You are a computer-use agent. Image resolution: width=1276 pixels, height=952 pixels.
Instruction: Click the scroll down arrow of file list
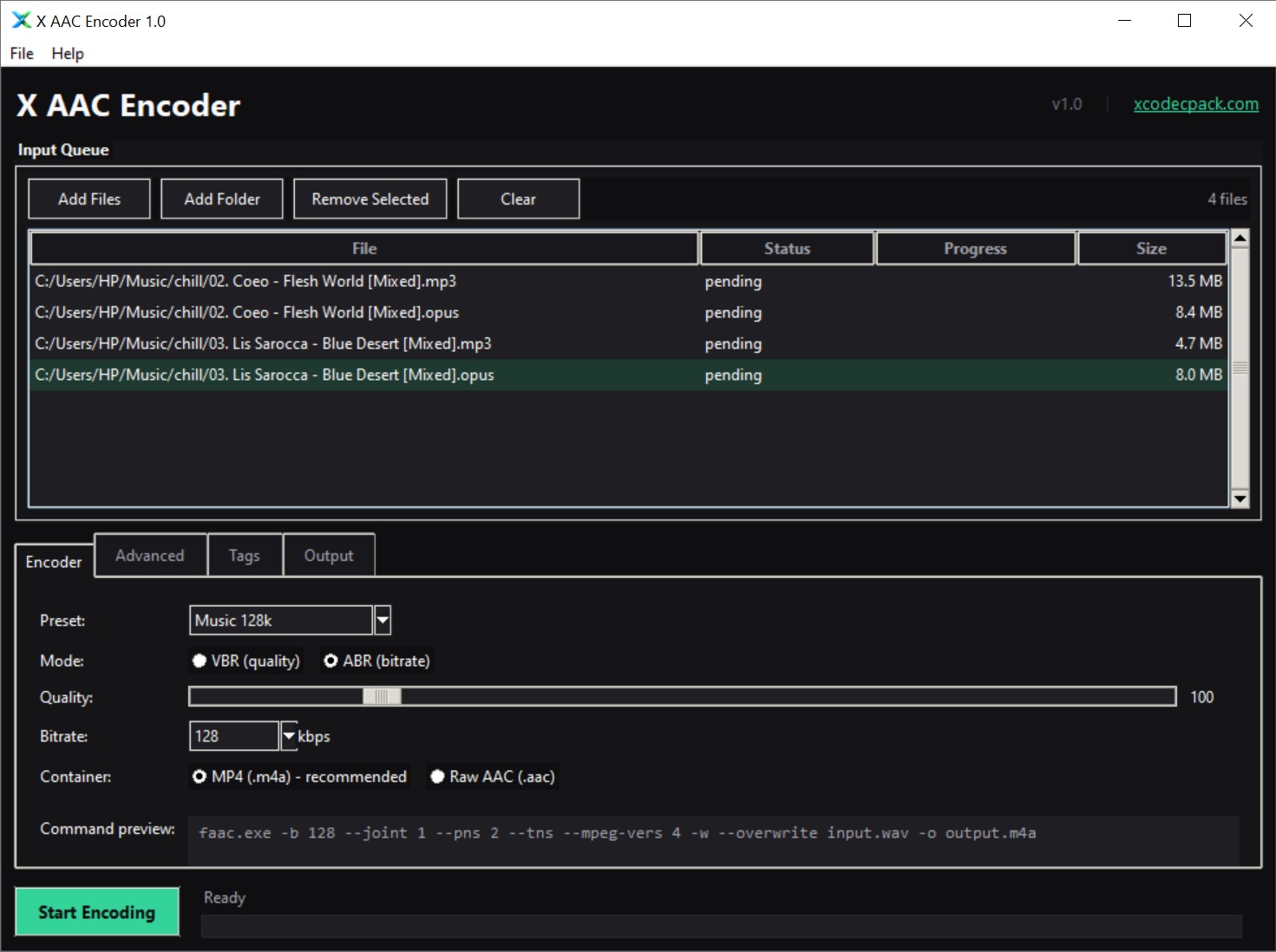tap(1240, 499)
